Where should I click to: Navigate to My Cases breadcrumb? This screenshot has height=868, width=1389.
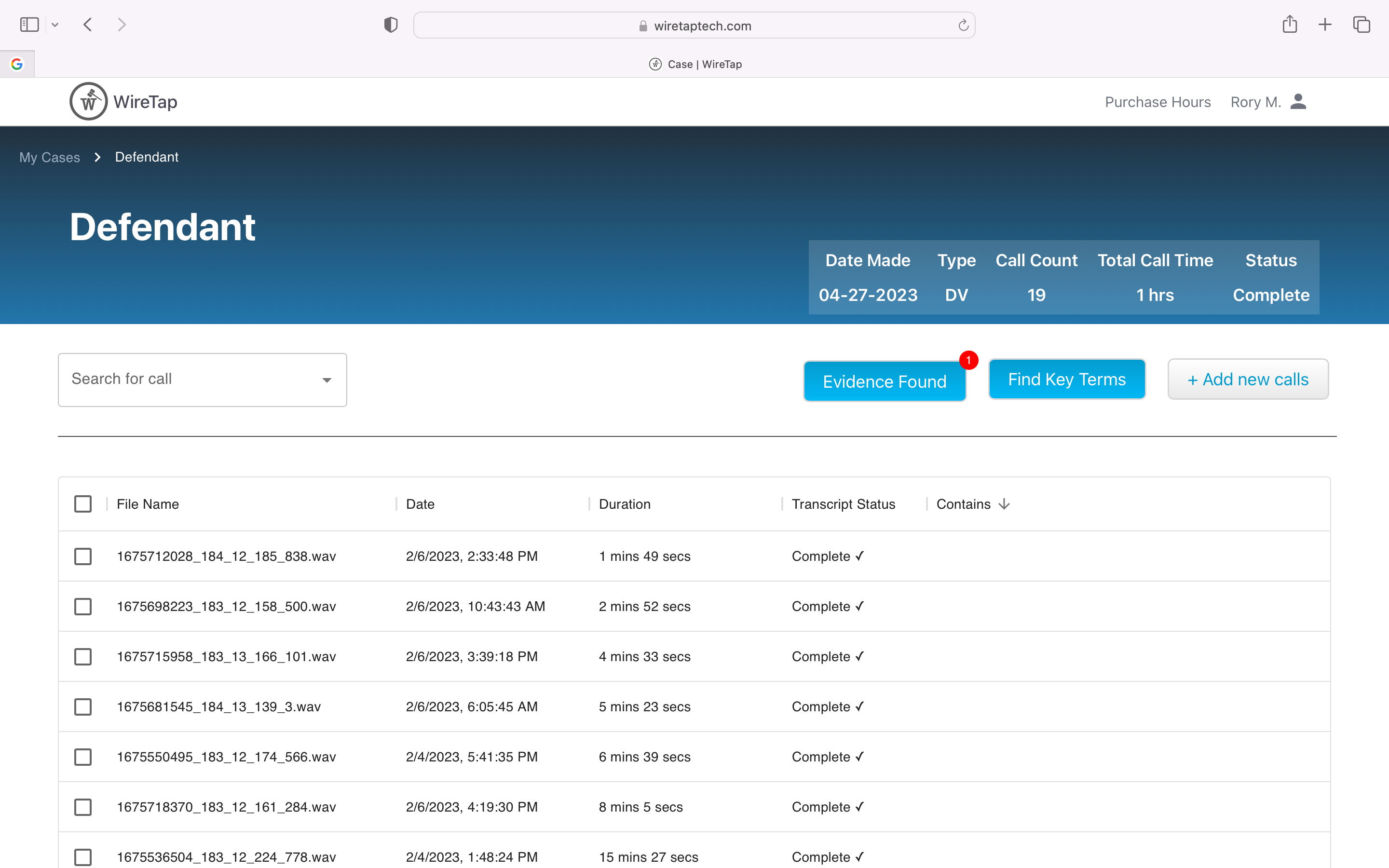pos(49,157)
